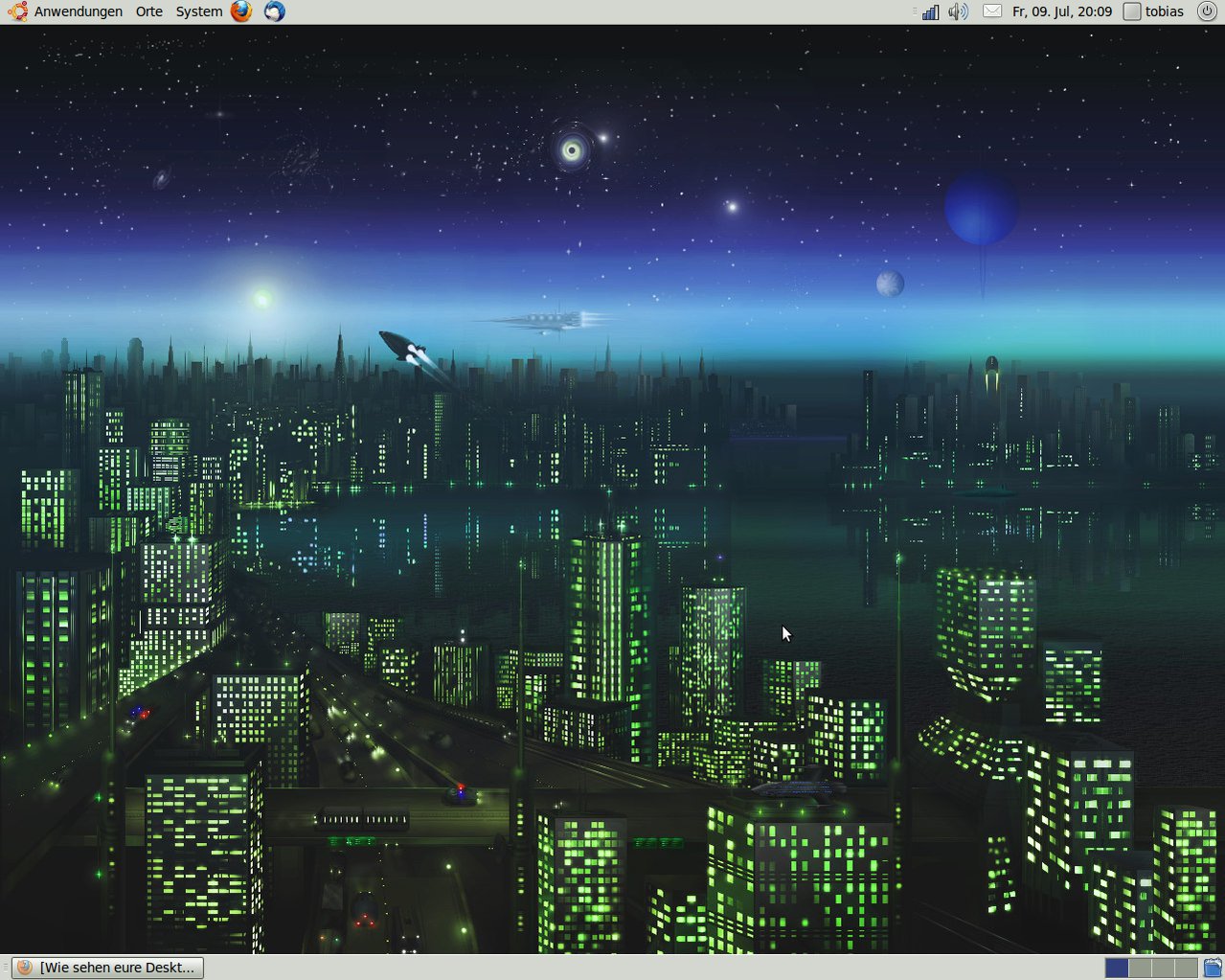The image size is (1225, 980).
Task: Click the user status square icon
Action: point(1132,11)
